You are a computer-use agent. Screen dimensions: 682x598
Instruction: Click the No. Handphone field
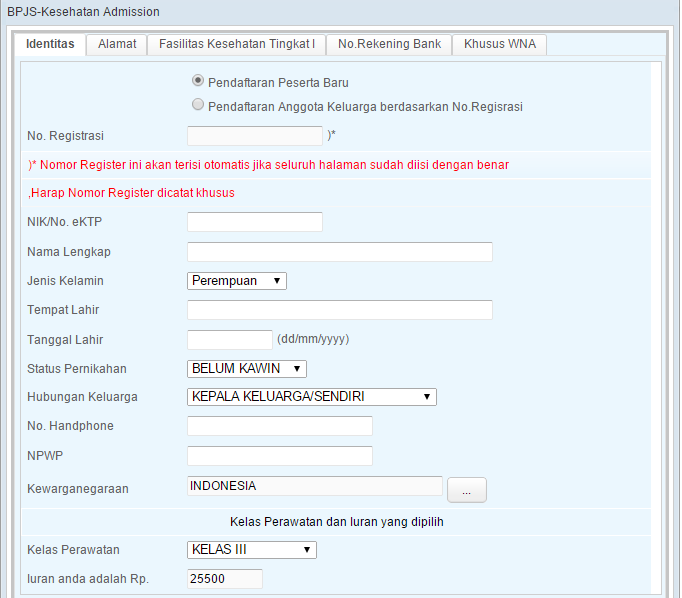[280, 426]
